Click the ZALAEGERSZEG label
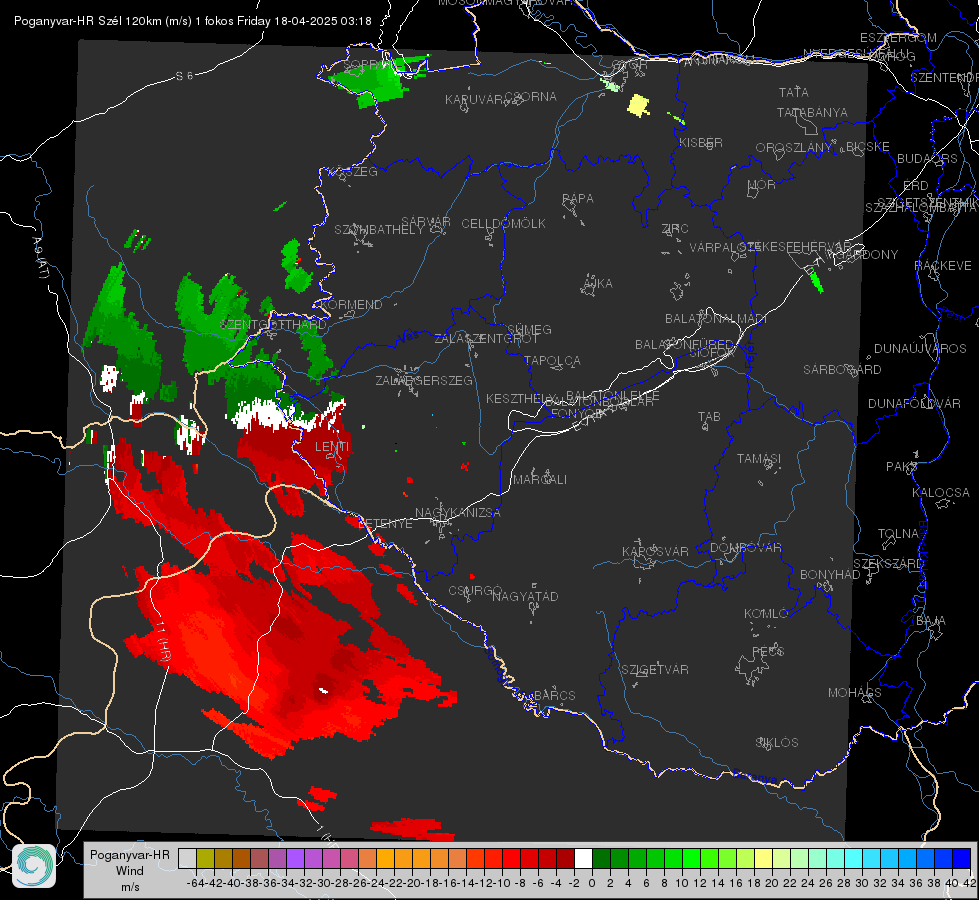Viewport: 979px width, 900px height. coord(424,380)
